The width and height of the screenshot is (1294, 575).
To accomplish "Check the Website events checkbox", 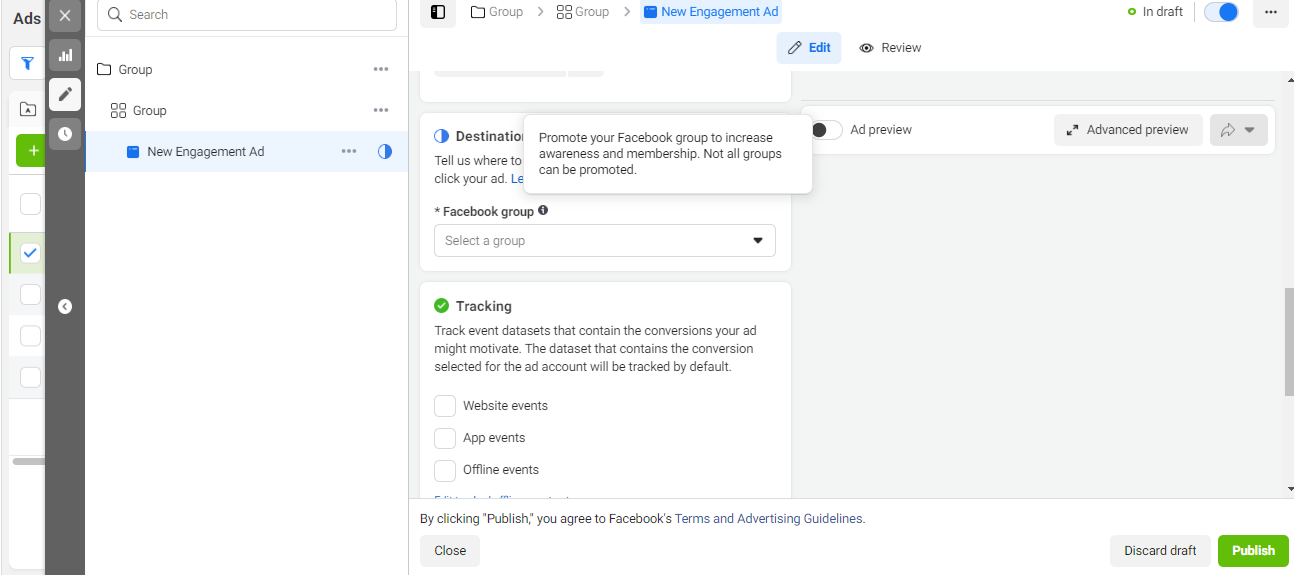I will point(445,406).
